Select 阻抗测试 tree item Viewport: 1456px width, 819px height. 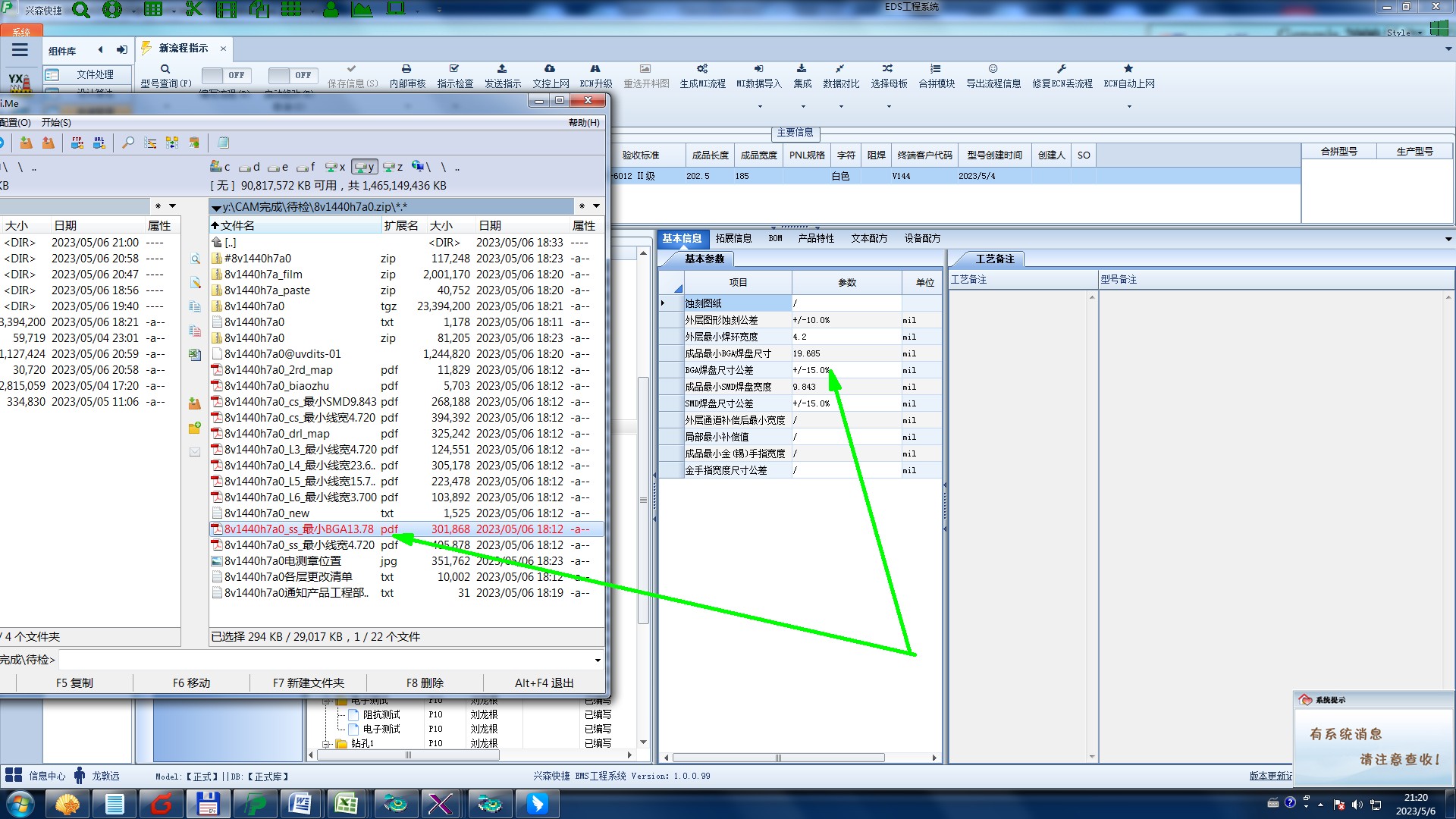[381, 714]
